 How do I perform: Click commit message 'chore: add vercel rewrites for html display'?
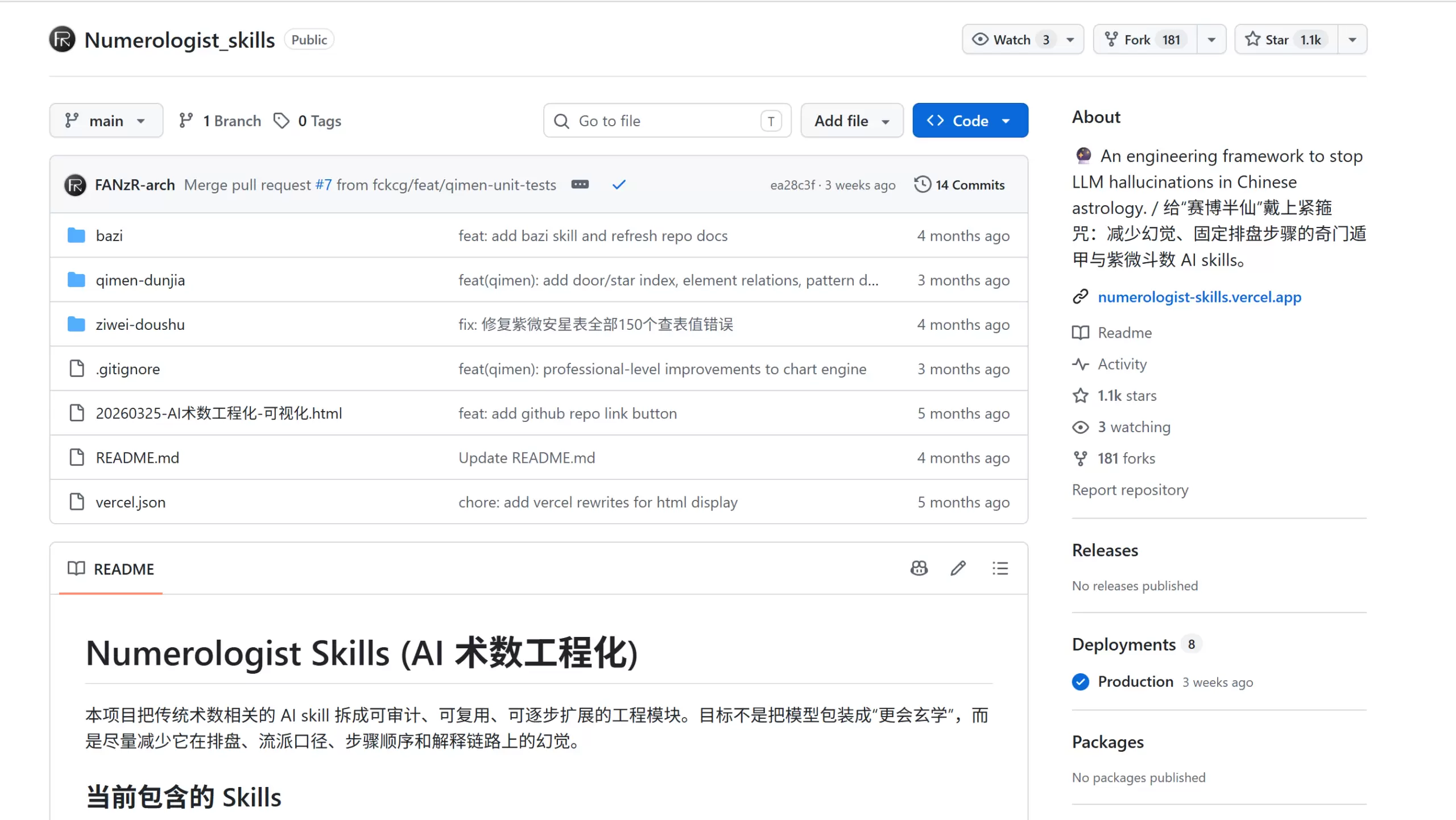(x=598, y=502)
